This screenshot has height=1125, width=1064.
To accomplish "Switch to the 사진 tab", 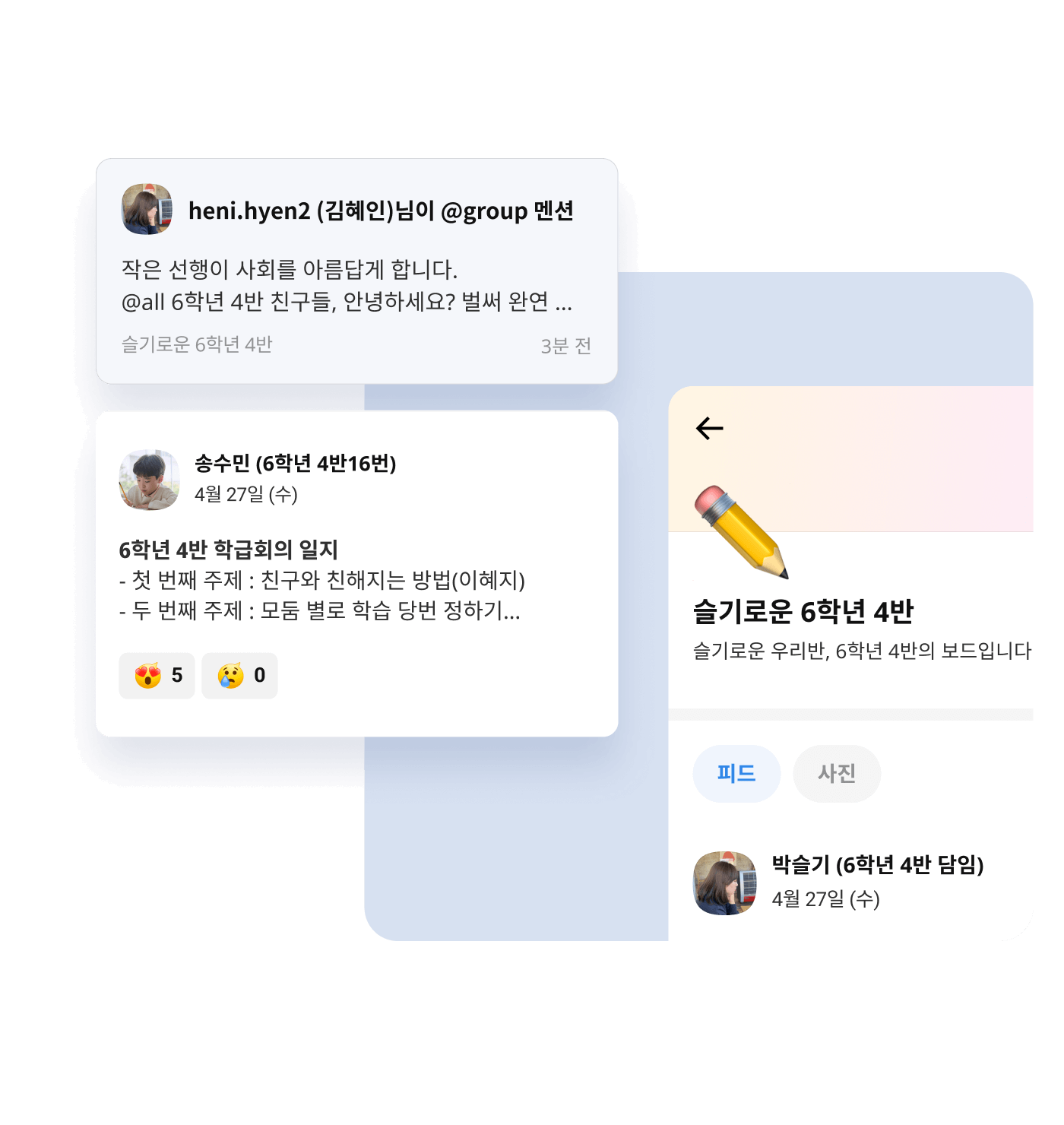I will 837,773.
